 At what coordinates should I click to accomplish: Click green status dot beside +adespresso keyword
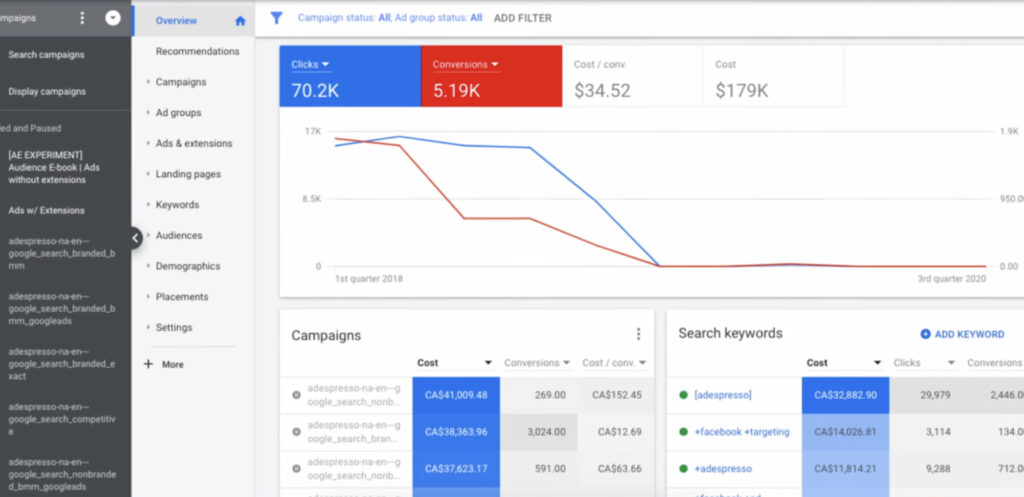(683, 469)
